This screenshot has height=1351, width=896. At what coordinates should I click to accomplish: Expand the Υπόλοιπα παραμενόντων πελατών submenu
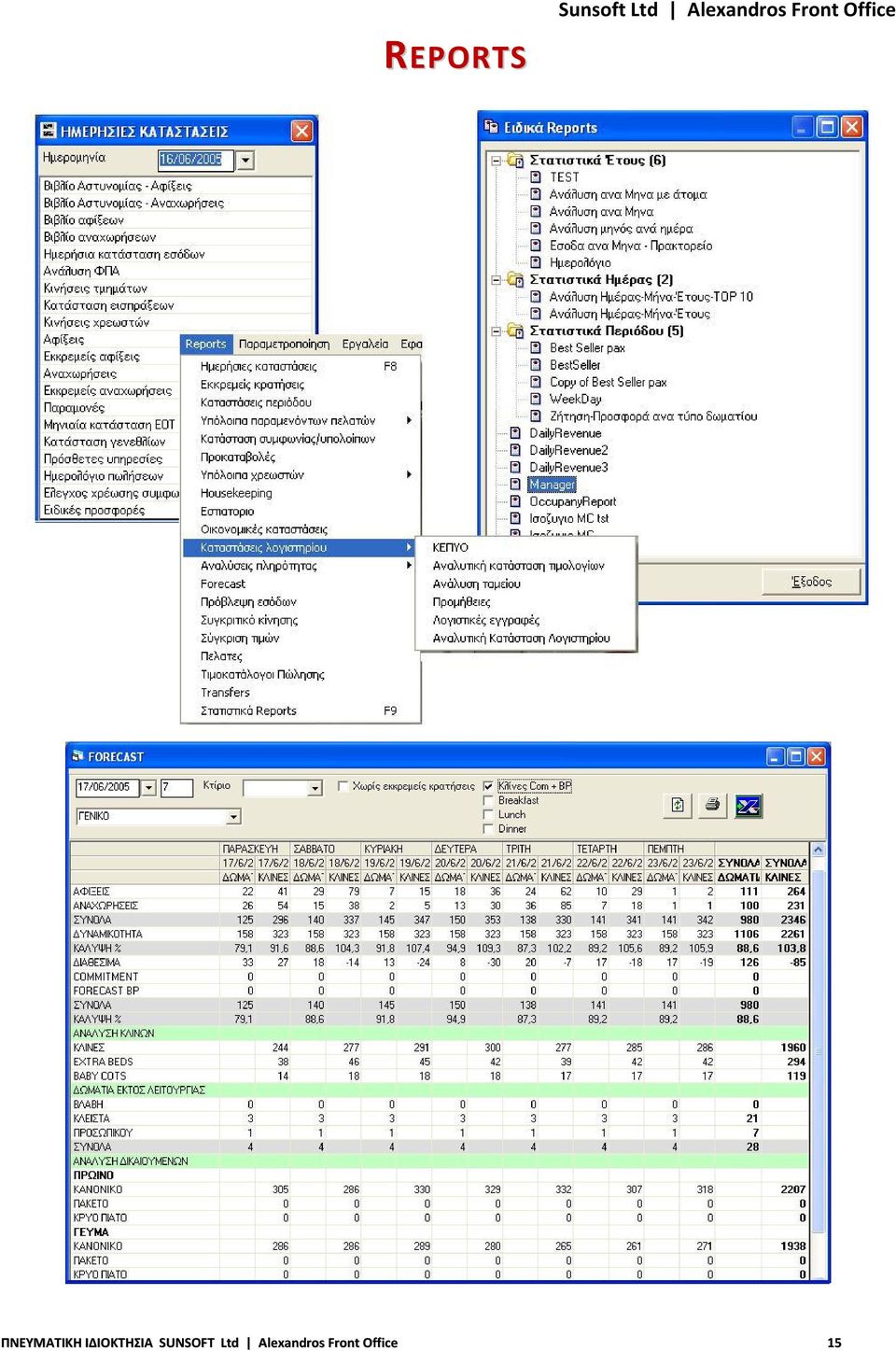coord(409,421)
